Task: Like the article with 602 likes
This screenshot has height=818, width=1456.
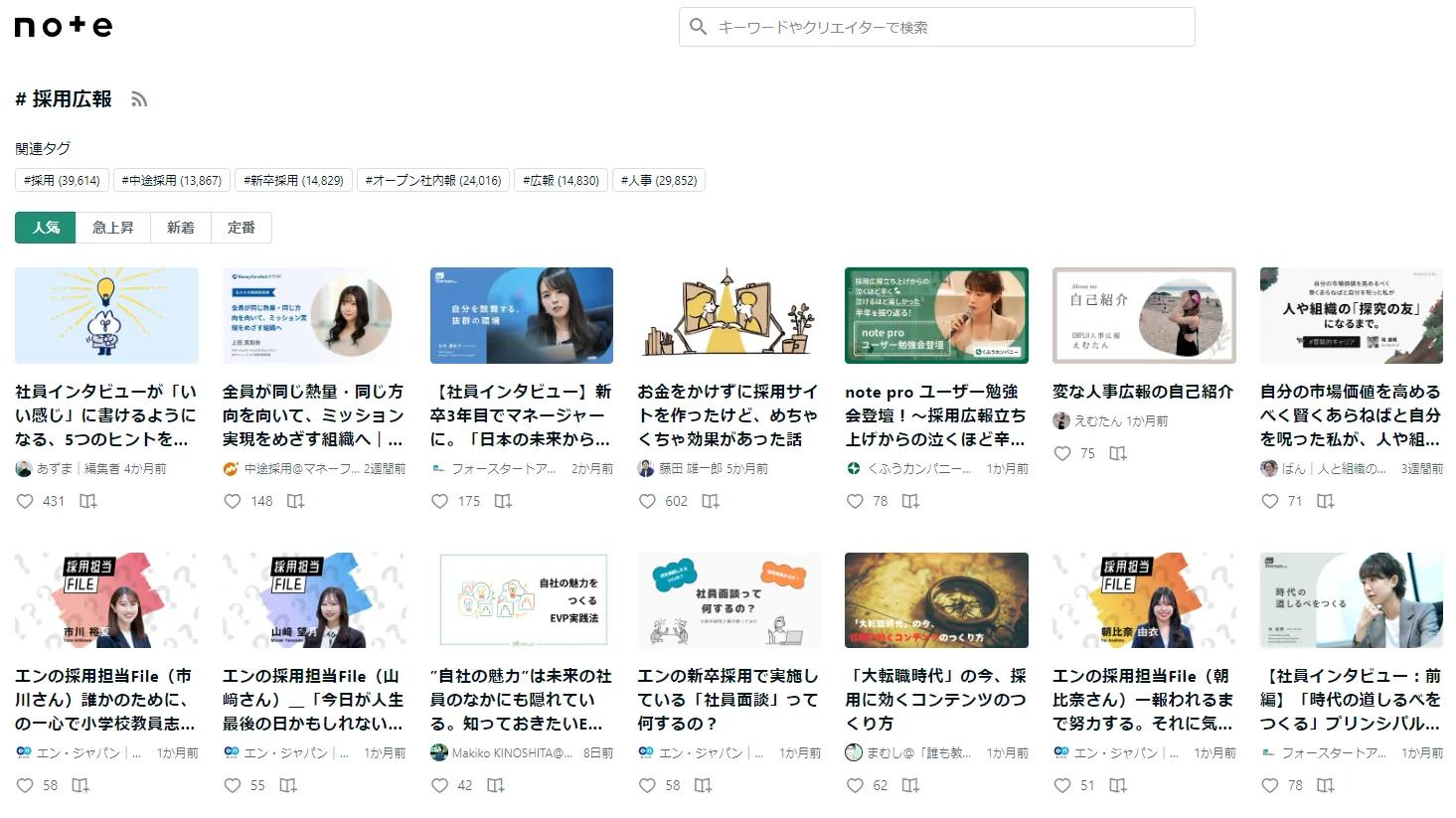Action: coord(647,501)
